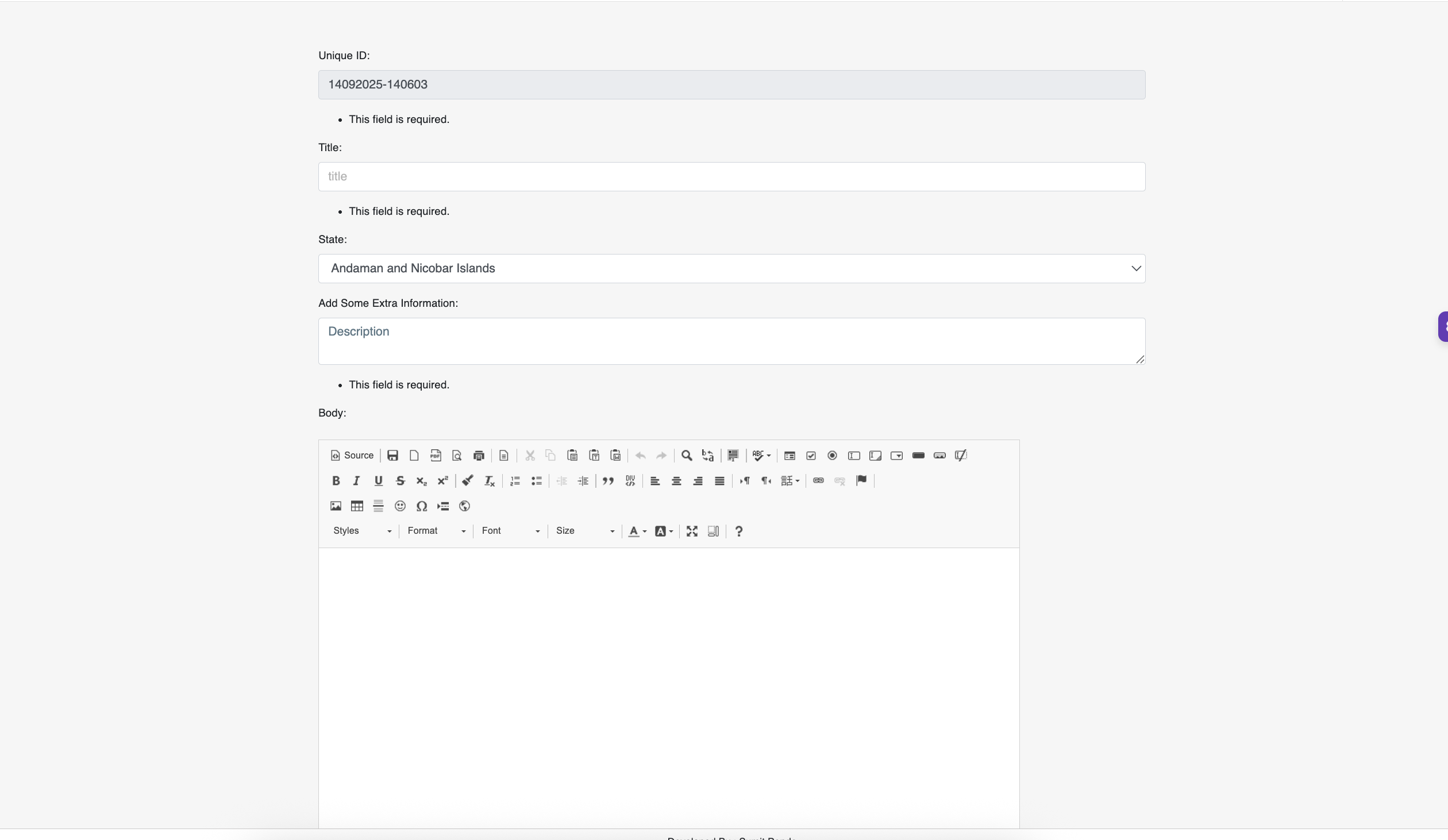The width and height of the screenshot is (1448, 840).
Task: Insert special character Omega symbol
Action: coord(422,506)
